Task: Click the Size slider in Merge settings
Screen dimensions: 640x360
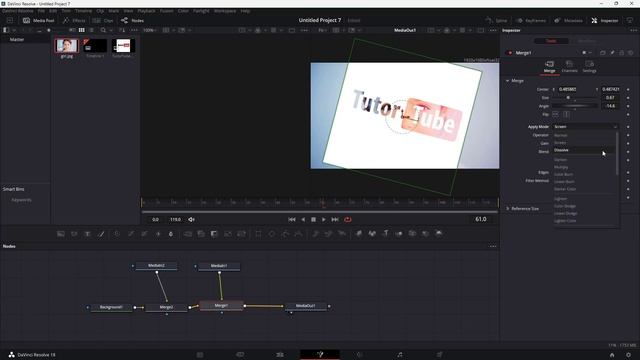Action: coord(575,98)
